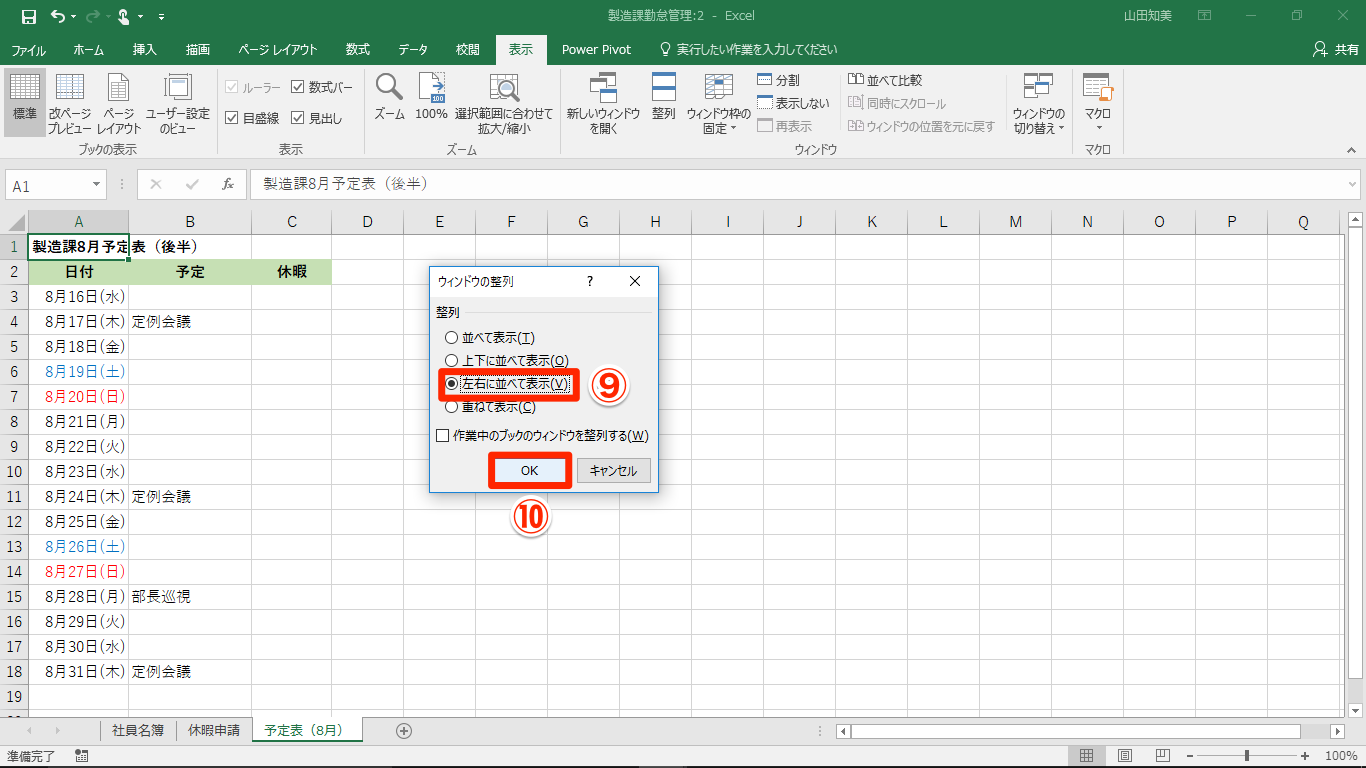Select the Normal (標準) view icon

click(25, 103)
